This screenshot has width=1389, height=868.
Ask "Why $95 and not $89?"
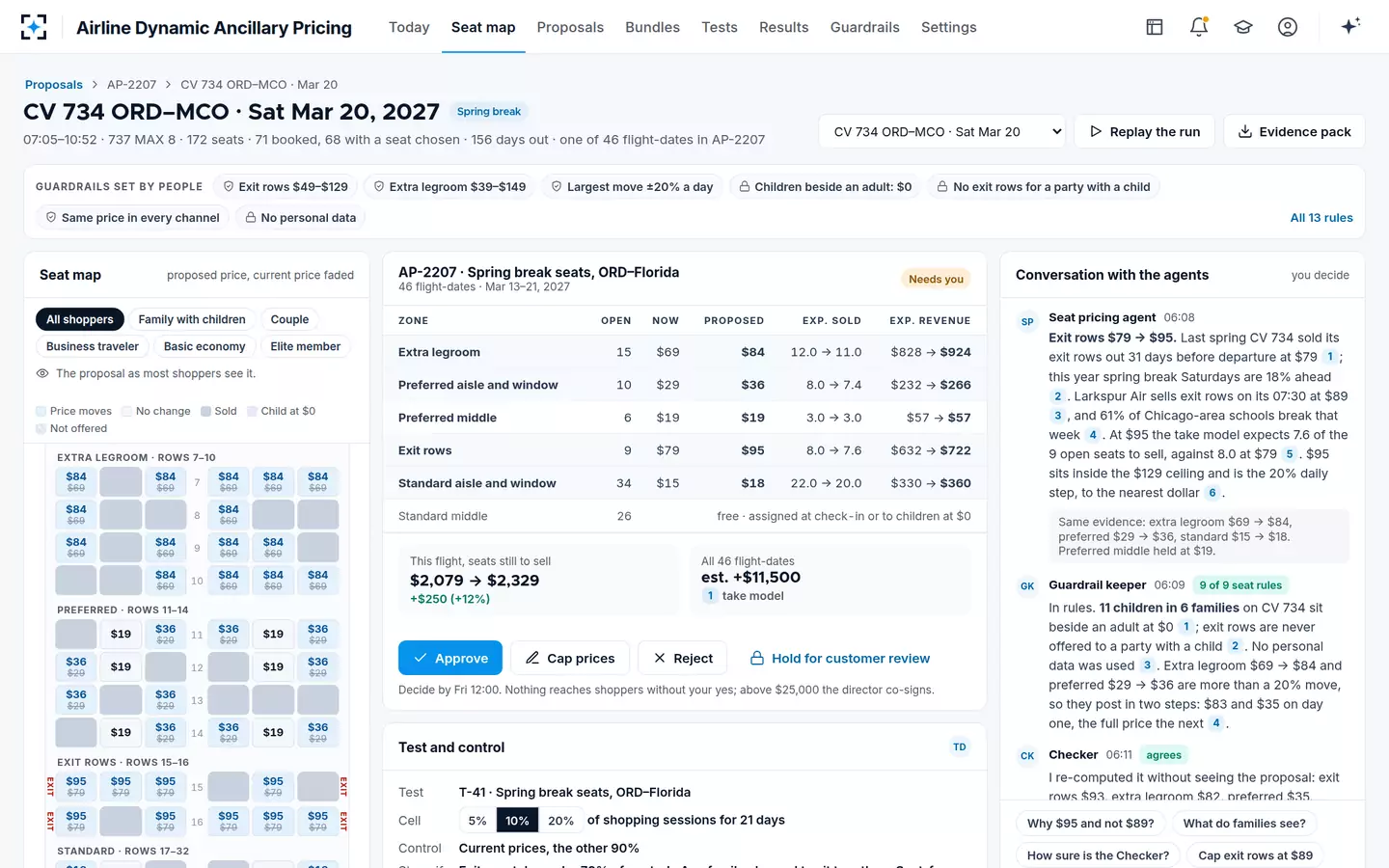1090,824
